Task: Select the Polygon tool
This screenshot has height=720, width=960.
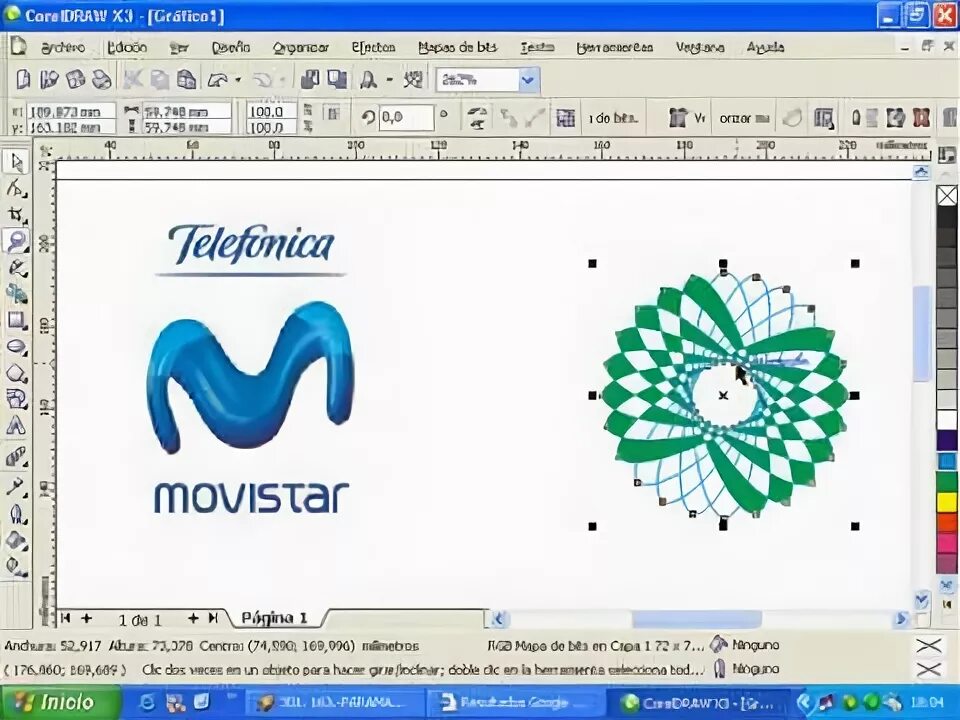Action: 16,373
